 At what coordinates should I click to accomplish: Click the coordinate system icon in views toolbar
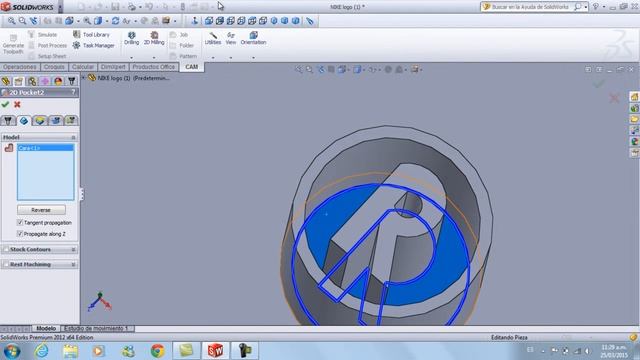pos(195,21)
